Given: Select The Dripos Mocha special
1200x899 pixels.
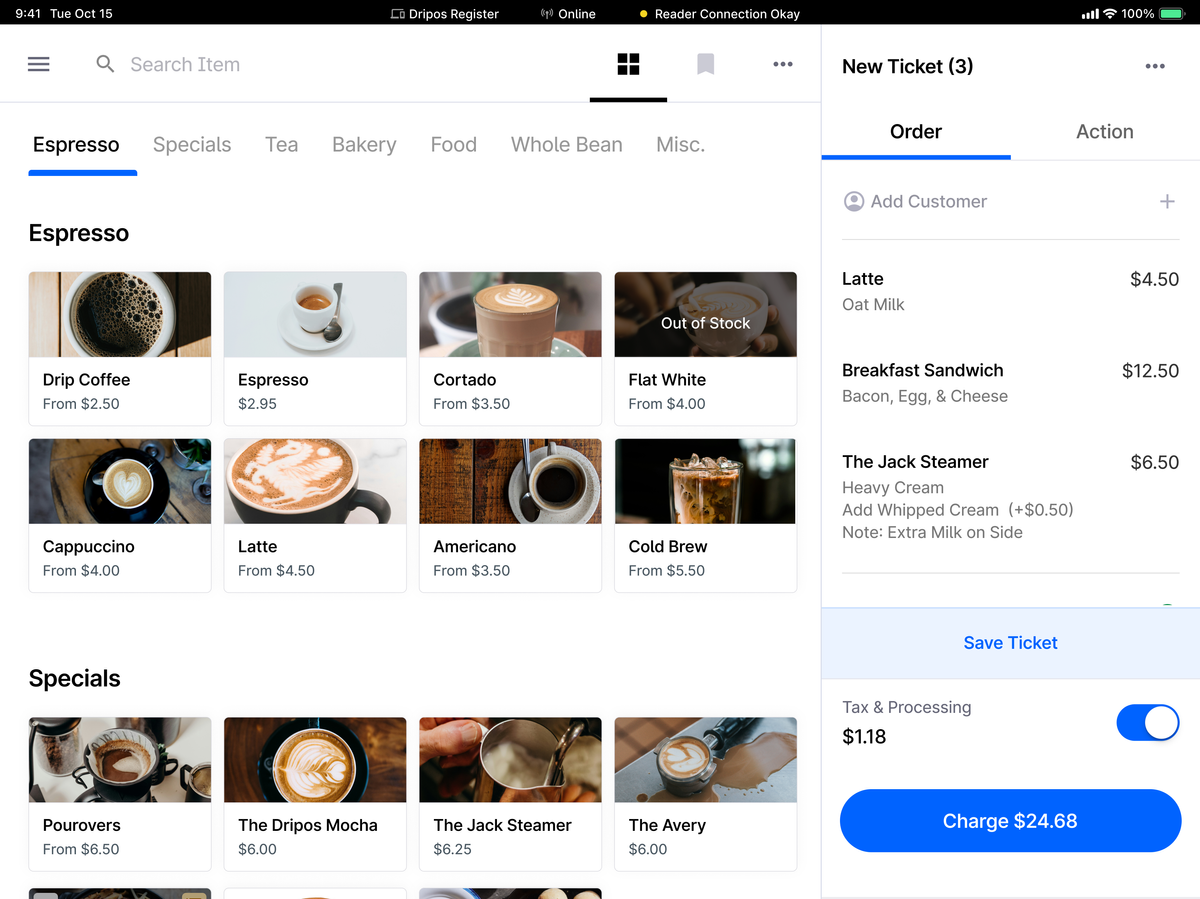Looking at the screenshot, I should point(315,793).
